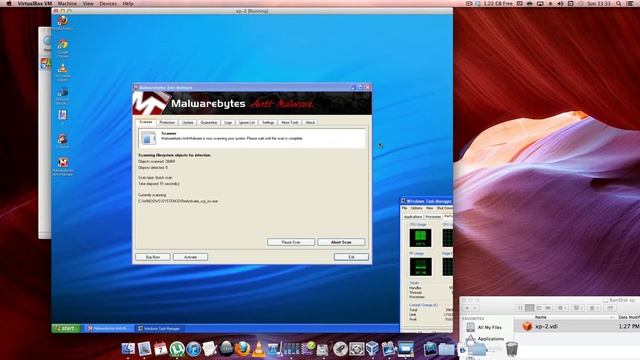Open VLC media player desktop icon

point(62,73)
